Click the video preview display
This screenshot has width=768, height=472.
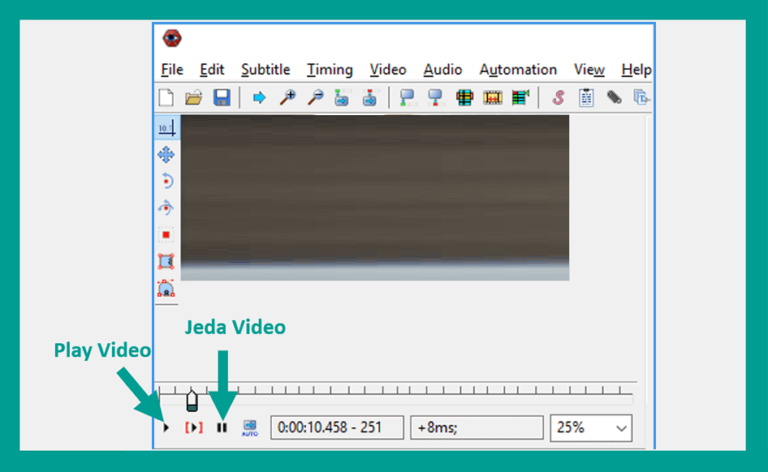[x=375, y=198]
